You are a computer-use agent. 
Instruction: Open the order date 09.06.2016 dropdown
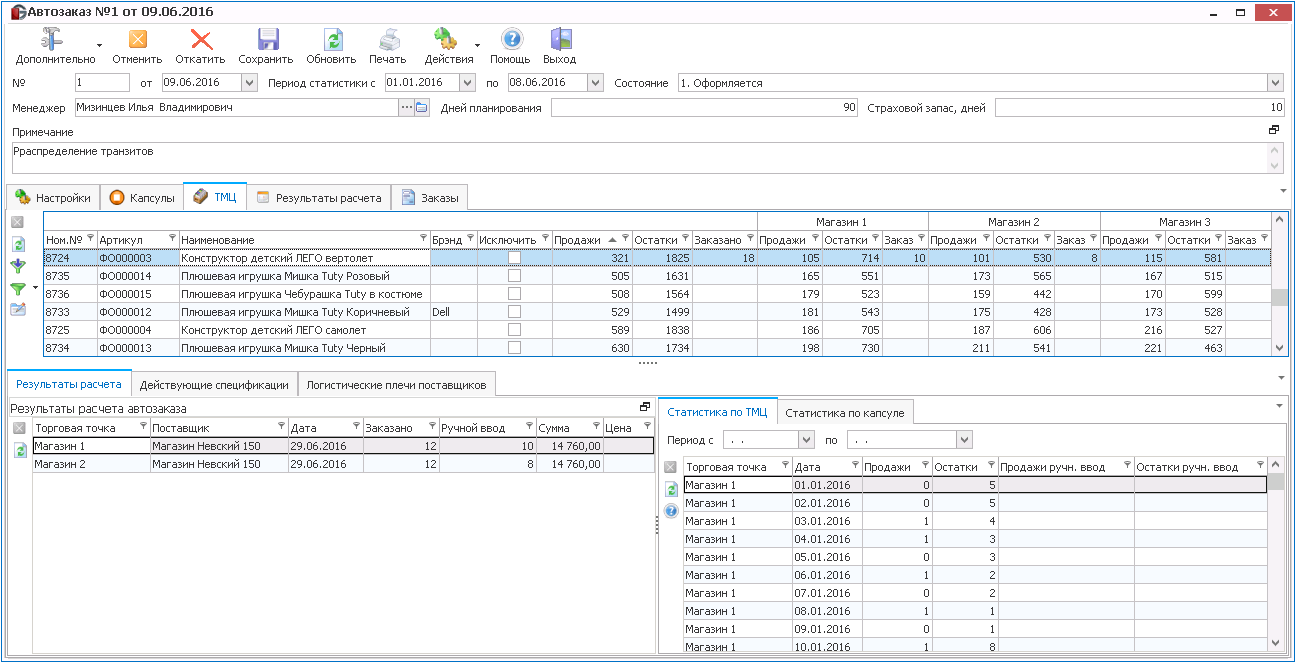[250, 82]
